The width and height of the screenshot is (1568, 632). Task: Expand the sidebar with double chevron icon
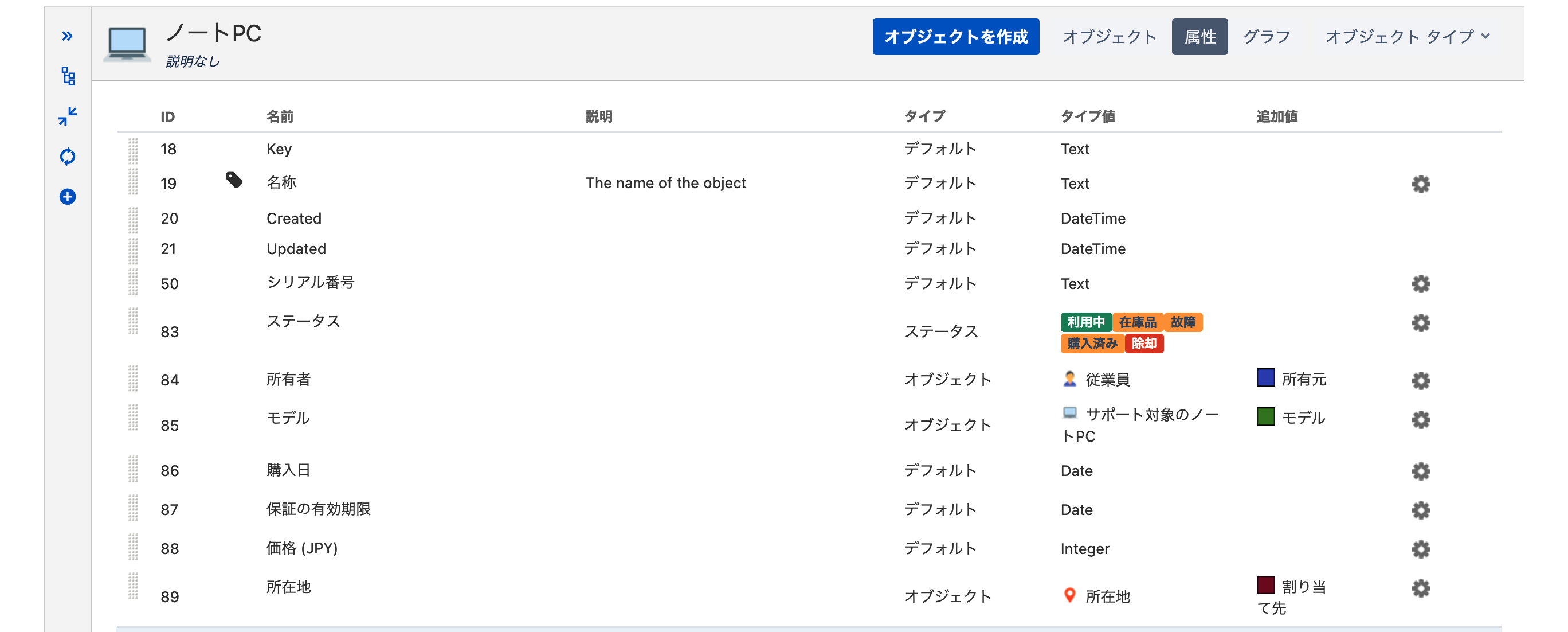[67, 37]
